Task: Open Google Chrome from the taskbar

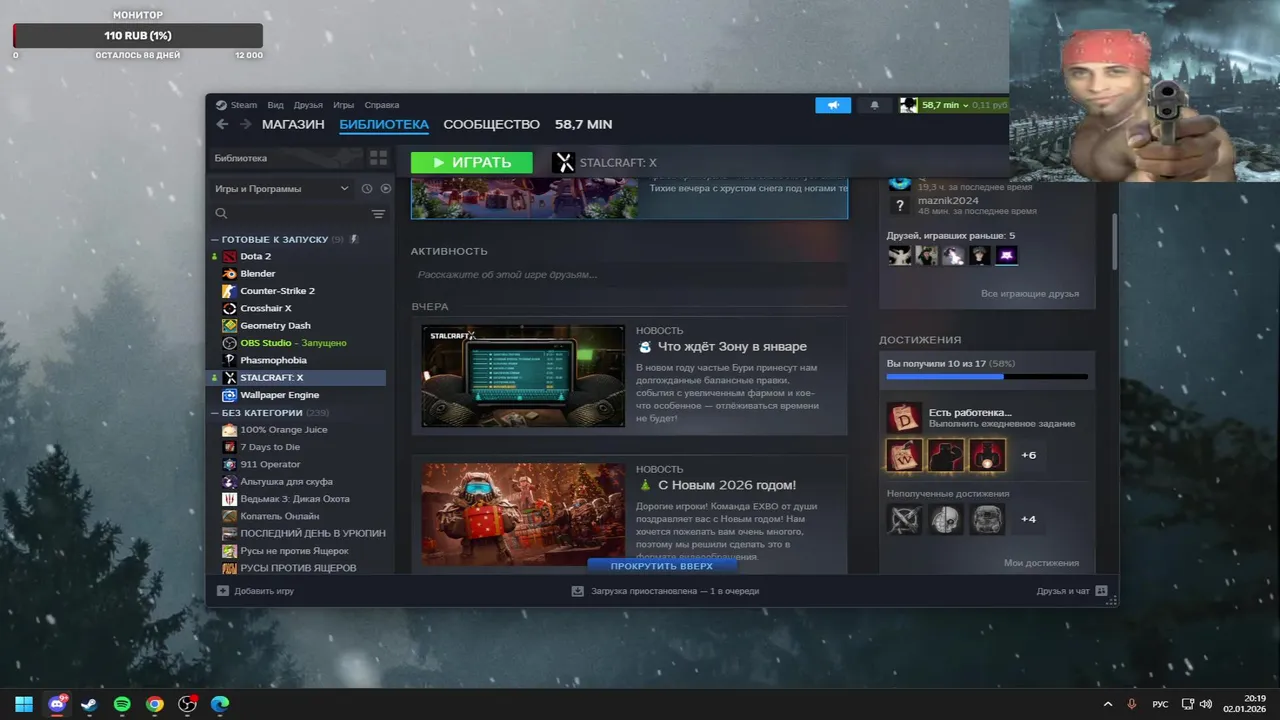Action: [x=154, y=704]
